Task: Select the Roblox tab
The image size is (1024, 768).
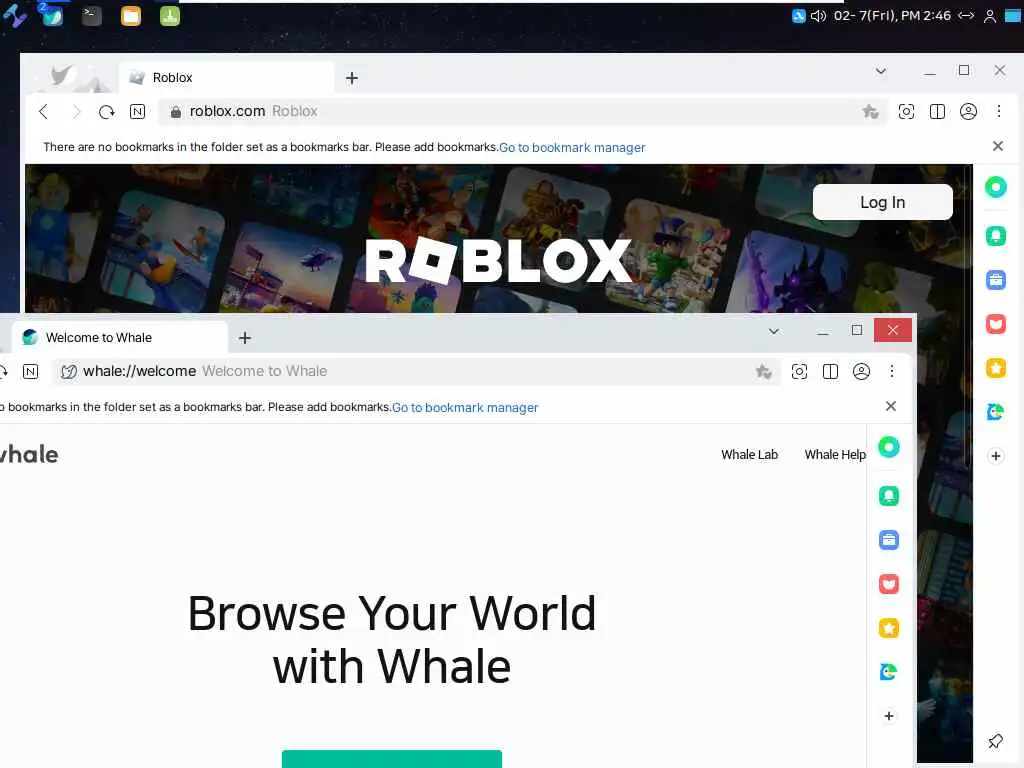Action: 226,78
